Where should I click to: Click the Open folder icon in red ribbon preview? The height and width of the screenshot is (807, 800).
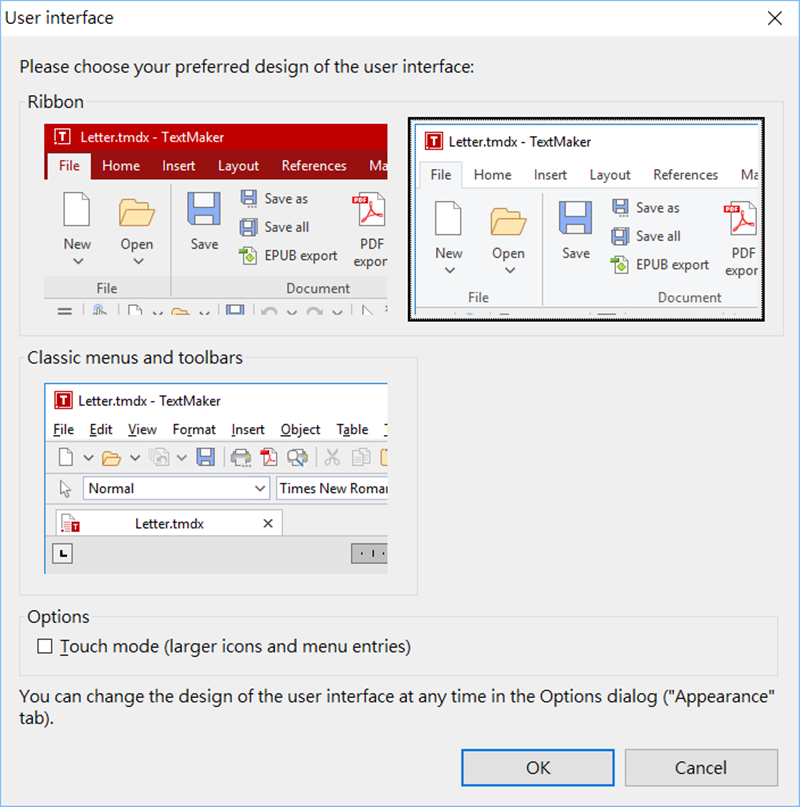point(136,212)
